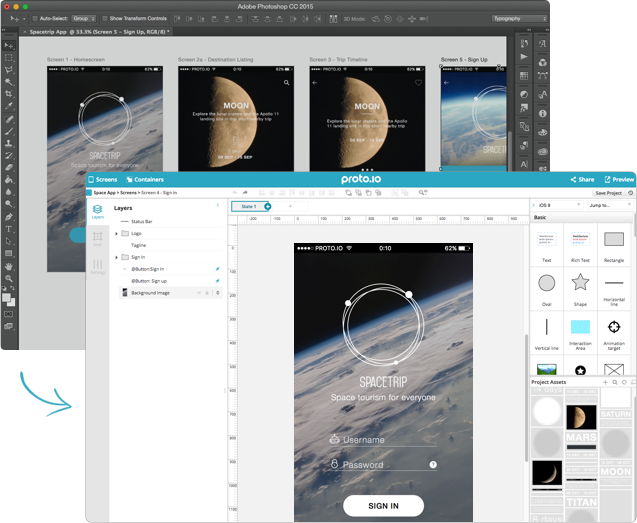Enable the Auto-Select checkbox
The width and height of the screenshot is (637, 523).
[33, 18]
